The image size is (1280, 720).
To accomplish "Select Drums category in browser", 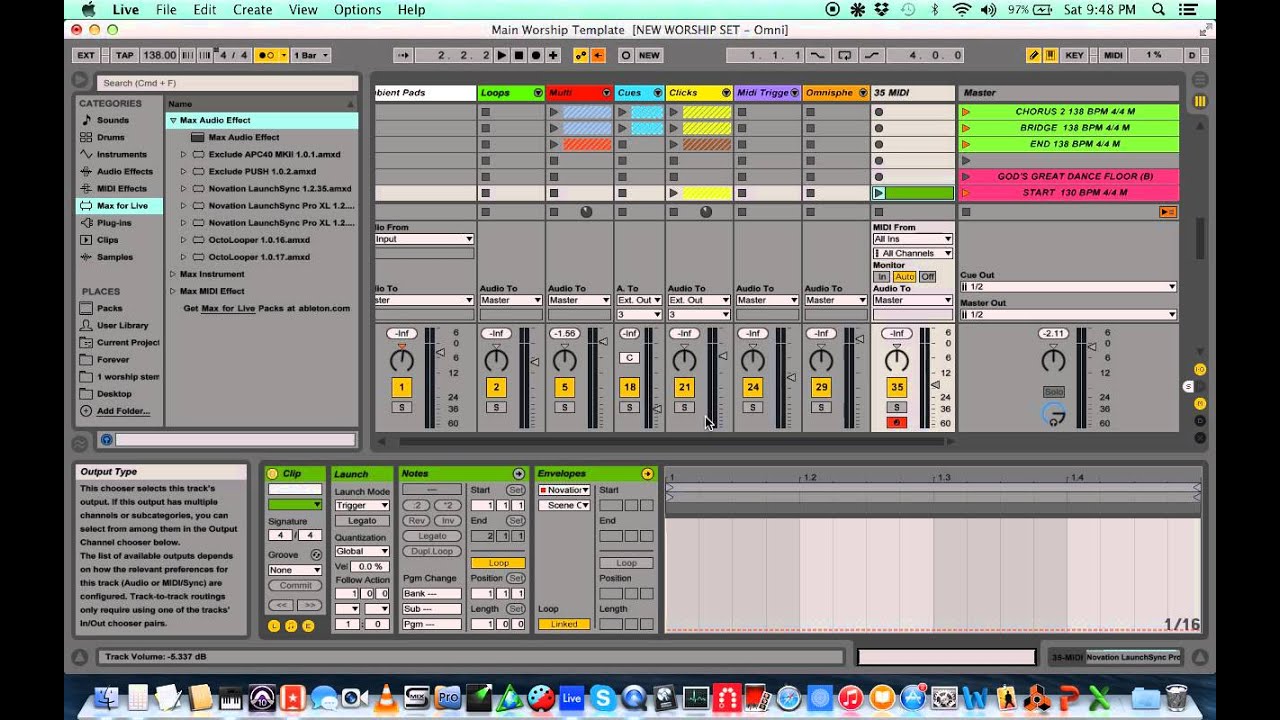I will pyautogui.click(x=110, y=137).
